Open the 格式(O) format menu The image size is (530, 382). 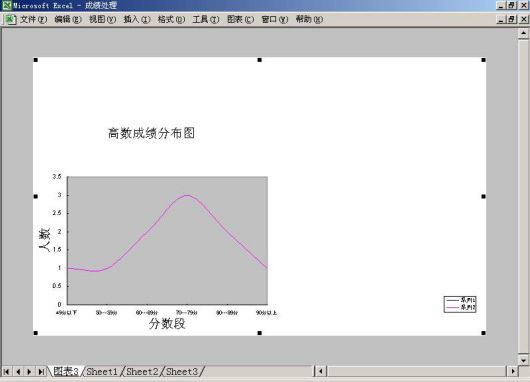(x=171, y=19)
